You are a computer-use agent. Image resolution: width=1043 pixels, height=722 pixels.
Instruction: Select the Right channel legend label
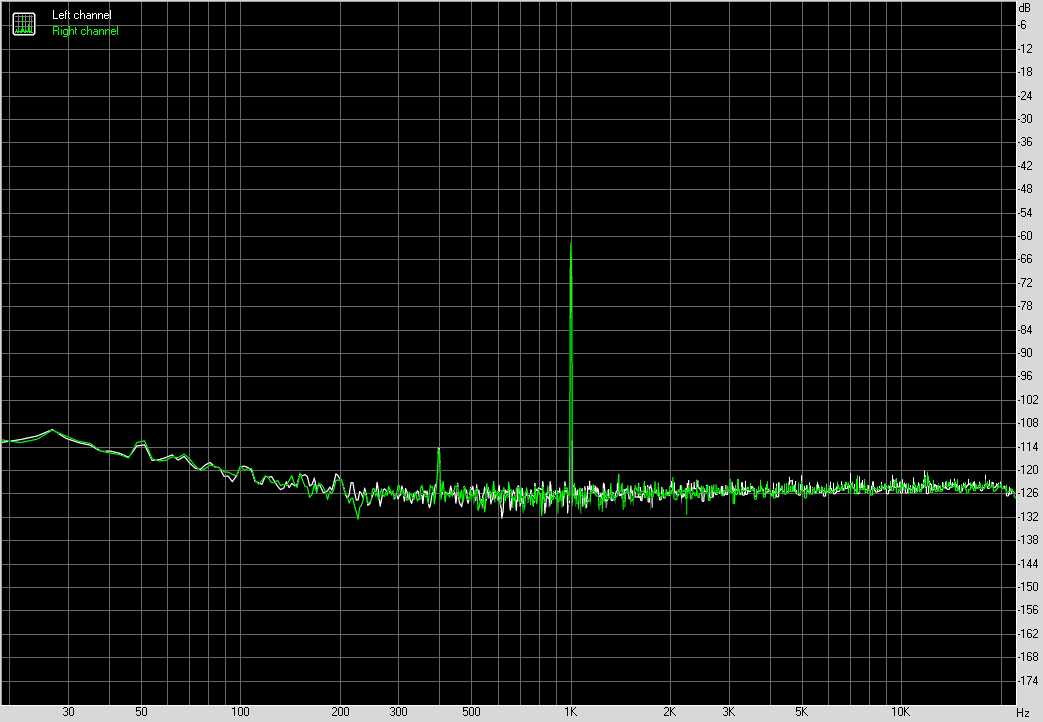click(x=85, y=31)
